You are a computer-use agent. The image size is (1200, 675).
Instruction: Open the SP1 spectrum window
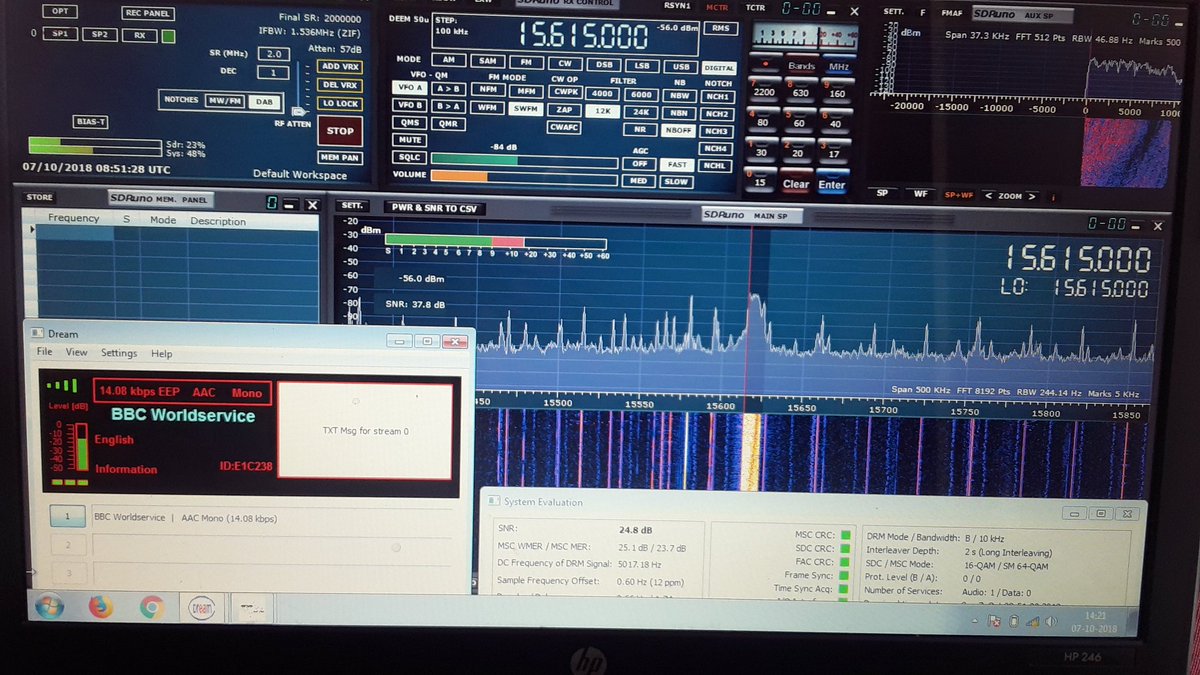click(x=60, y=34)
